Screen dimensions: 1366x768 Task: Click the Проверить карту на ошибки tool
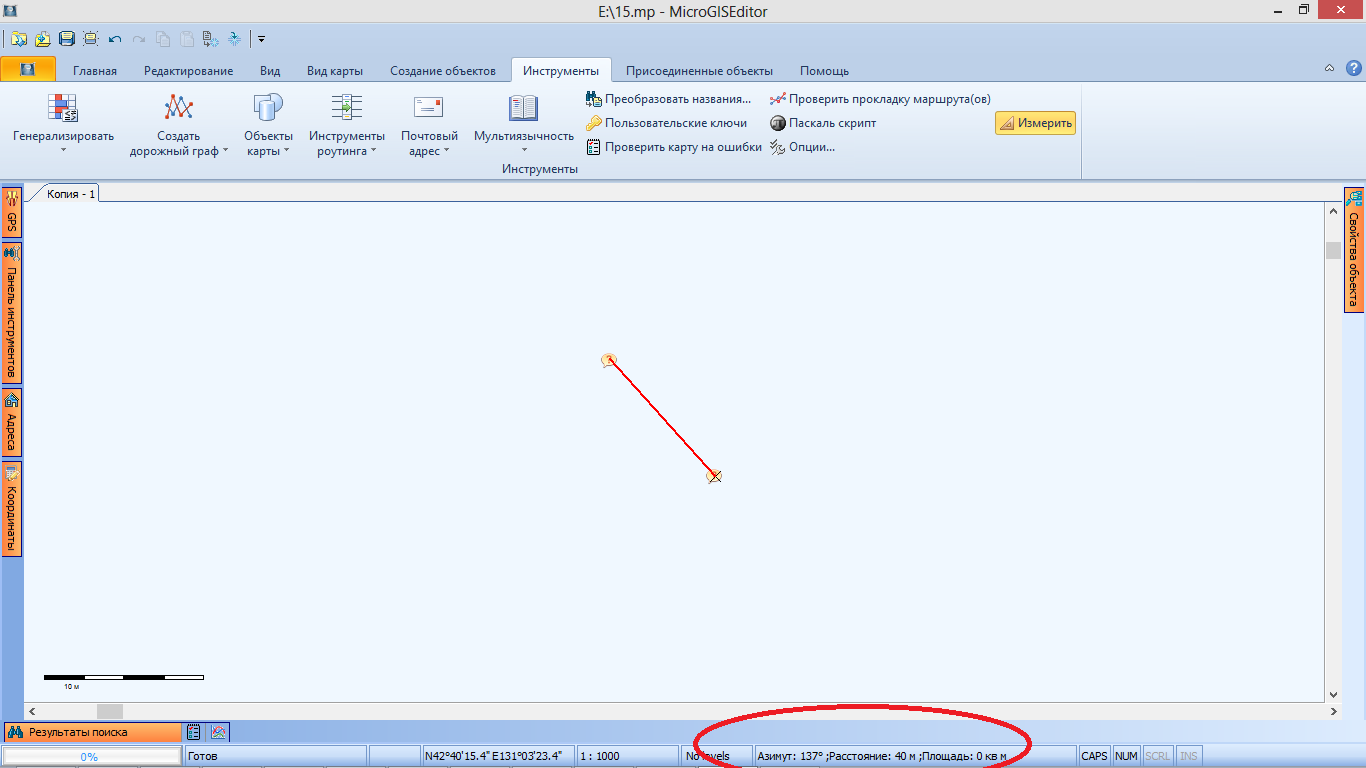coord(674,147)
